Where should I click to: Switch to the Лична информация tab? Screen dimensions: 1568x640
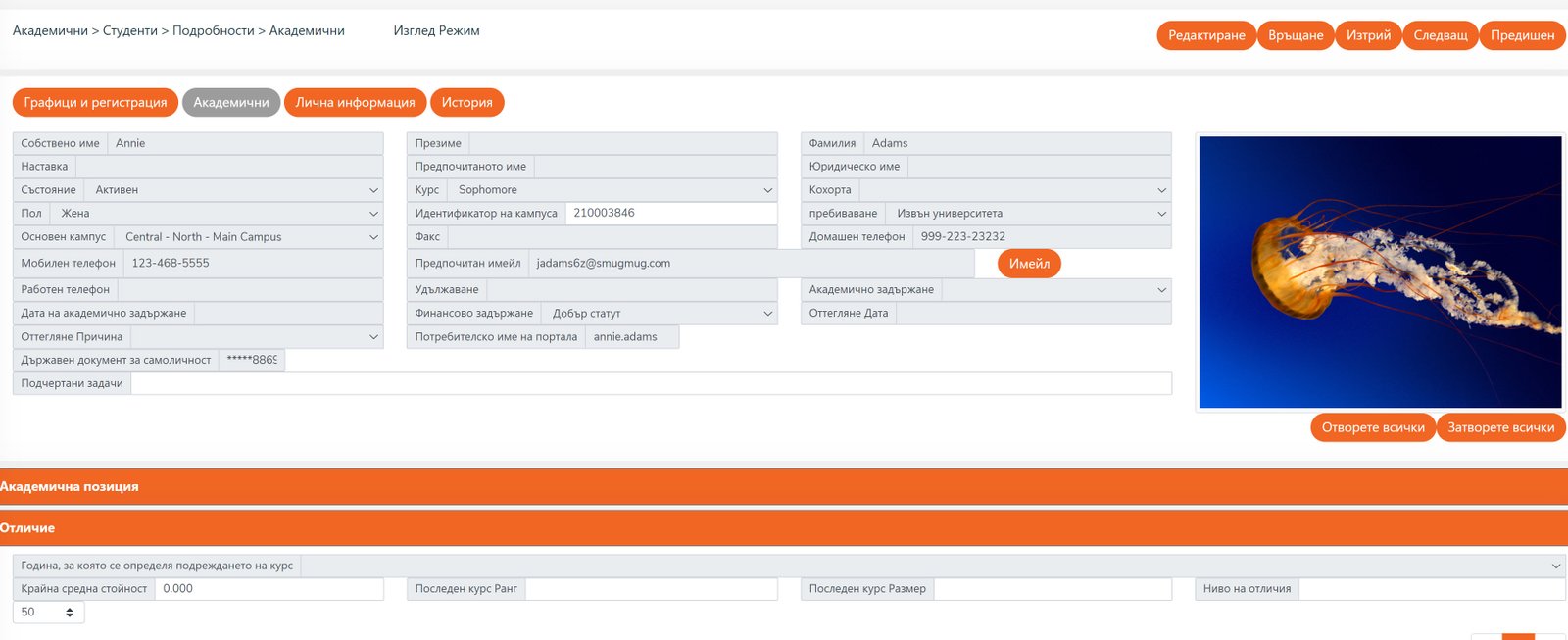tap(355, 102)
